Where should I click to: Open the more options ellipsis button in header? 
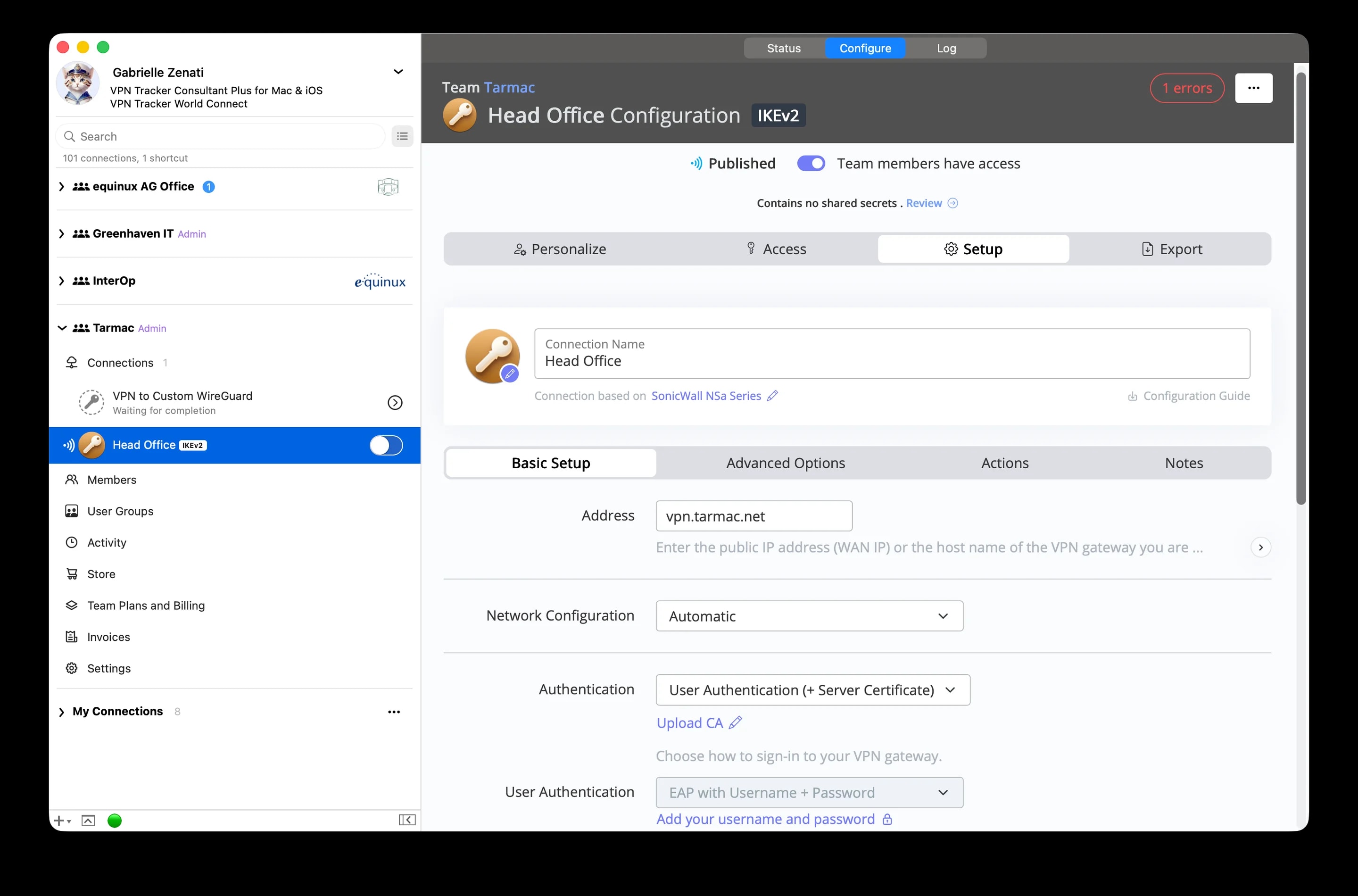pyautogui.click(x=1254, y=88)
